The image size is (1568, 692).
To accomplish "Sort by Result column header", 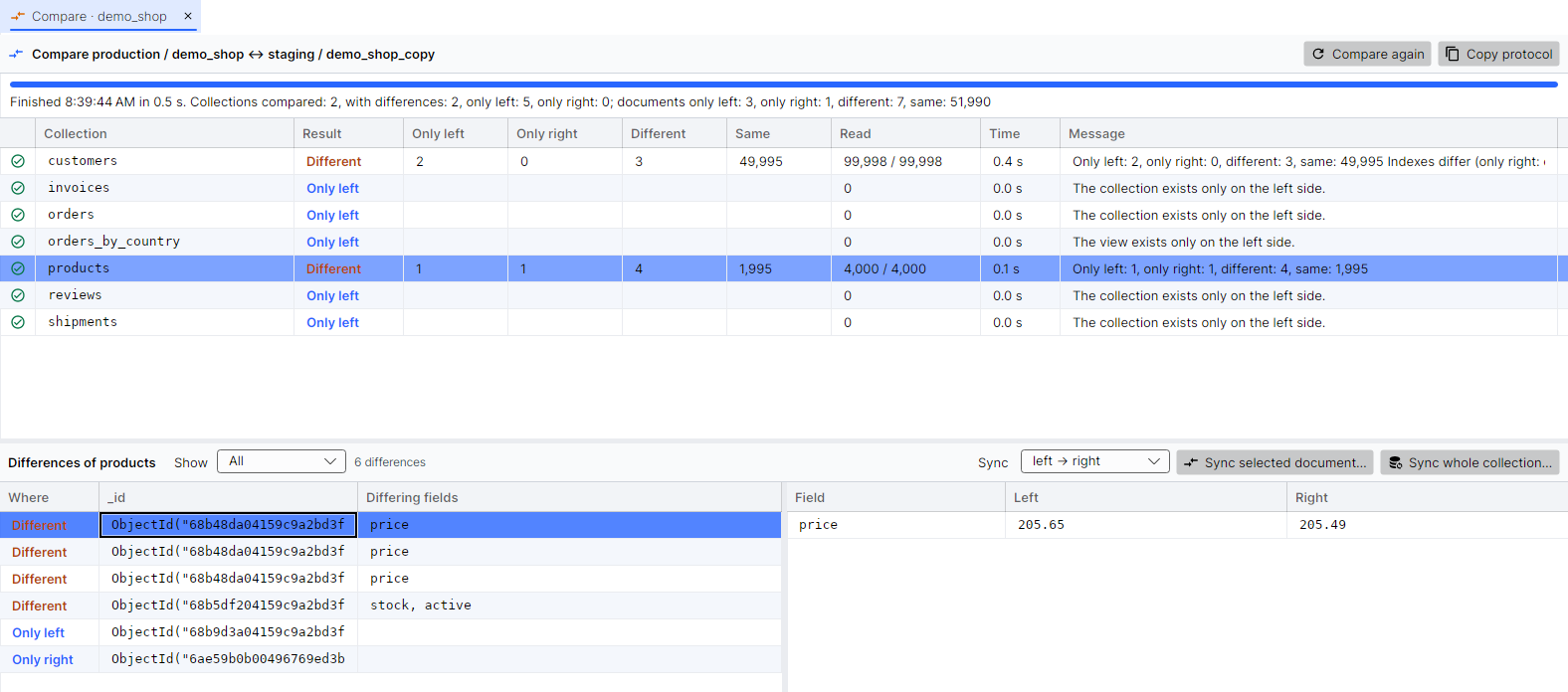I will coord(348,133).
